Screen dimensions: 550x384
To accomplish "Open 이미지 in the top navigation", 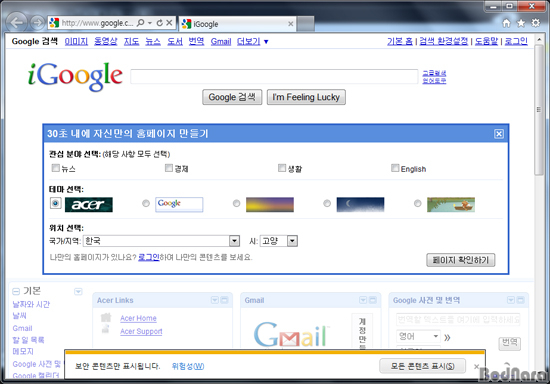I will (x=76, y=41).
